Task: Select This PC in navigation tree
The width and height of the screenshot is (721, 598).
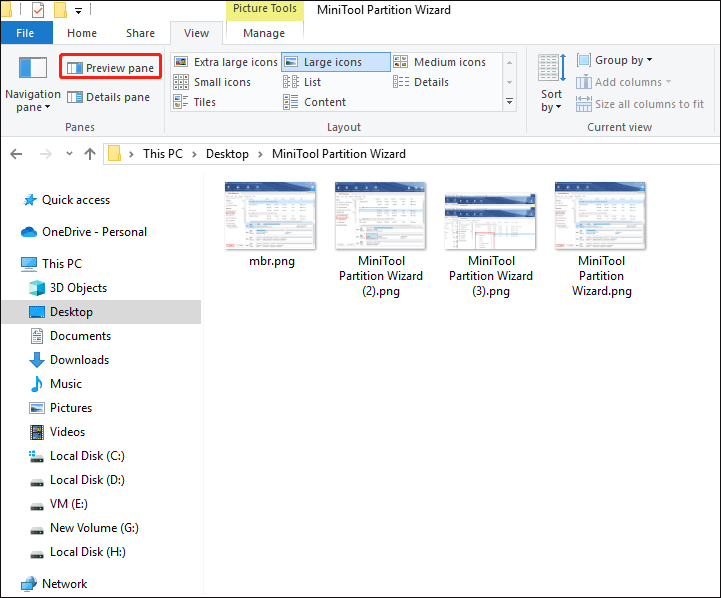Action: pyautogui.click(x=52, y=264)
